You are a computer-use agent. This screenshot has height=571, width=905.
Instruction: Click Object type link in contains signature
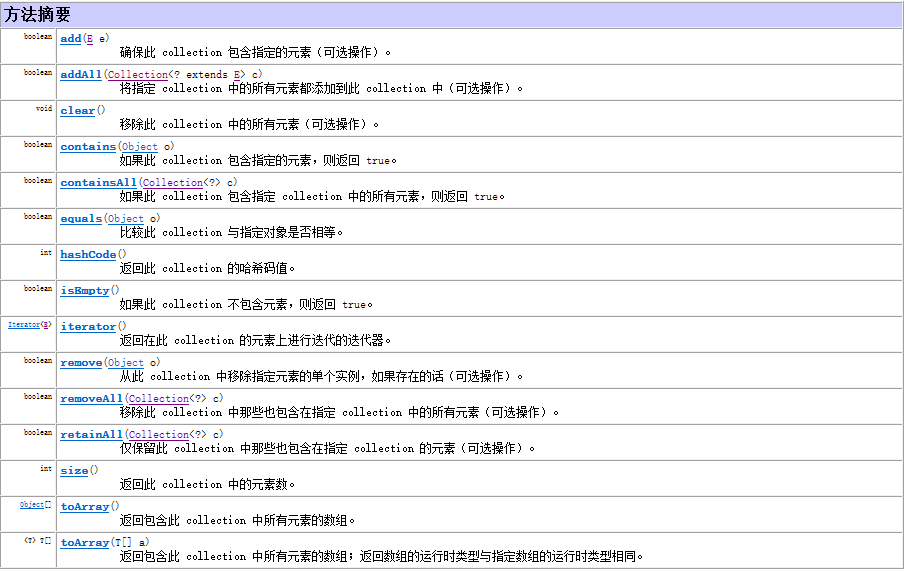click(x=139, y=147)
